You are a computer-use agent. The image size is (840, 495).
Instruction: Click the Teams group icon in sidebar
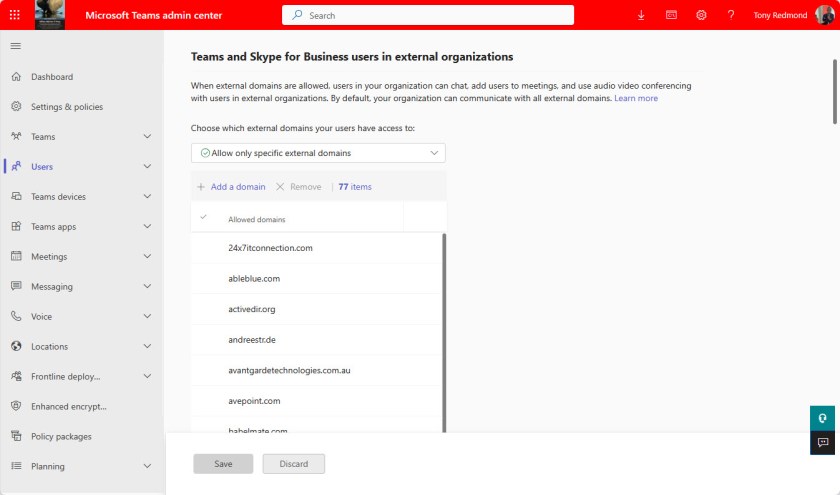(x=16, y=137)
